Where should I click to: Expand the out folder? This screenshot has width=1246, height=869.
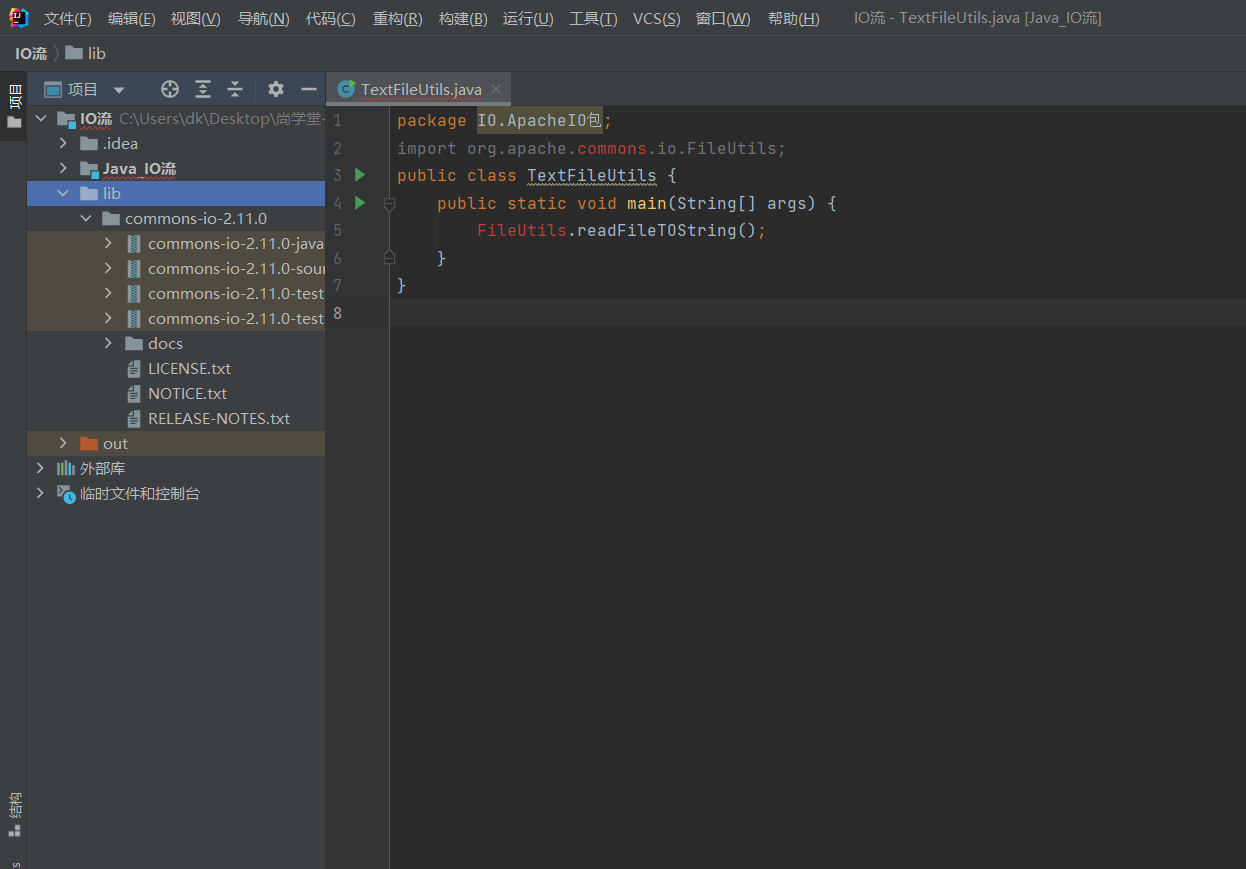click(x=63, y=443)
